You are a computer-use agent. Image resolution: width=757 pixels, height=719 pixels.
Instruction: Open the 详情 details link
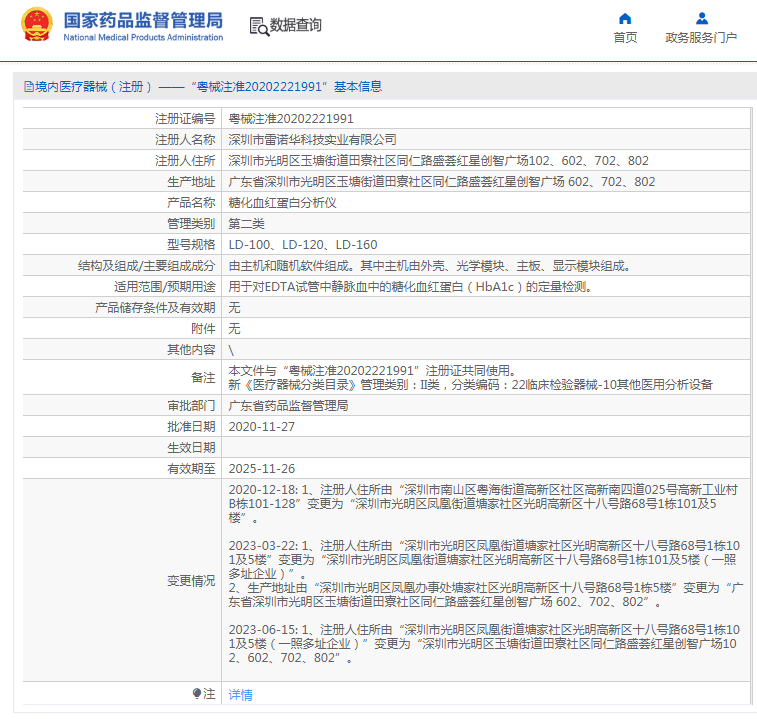click(x=240, y=694)
